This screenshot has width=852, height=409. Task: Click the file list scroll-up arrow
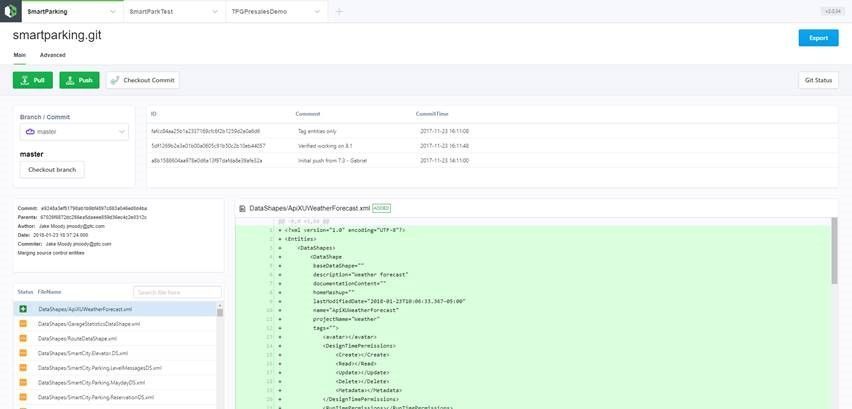pyautogui.click(x=220, y=305)
